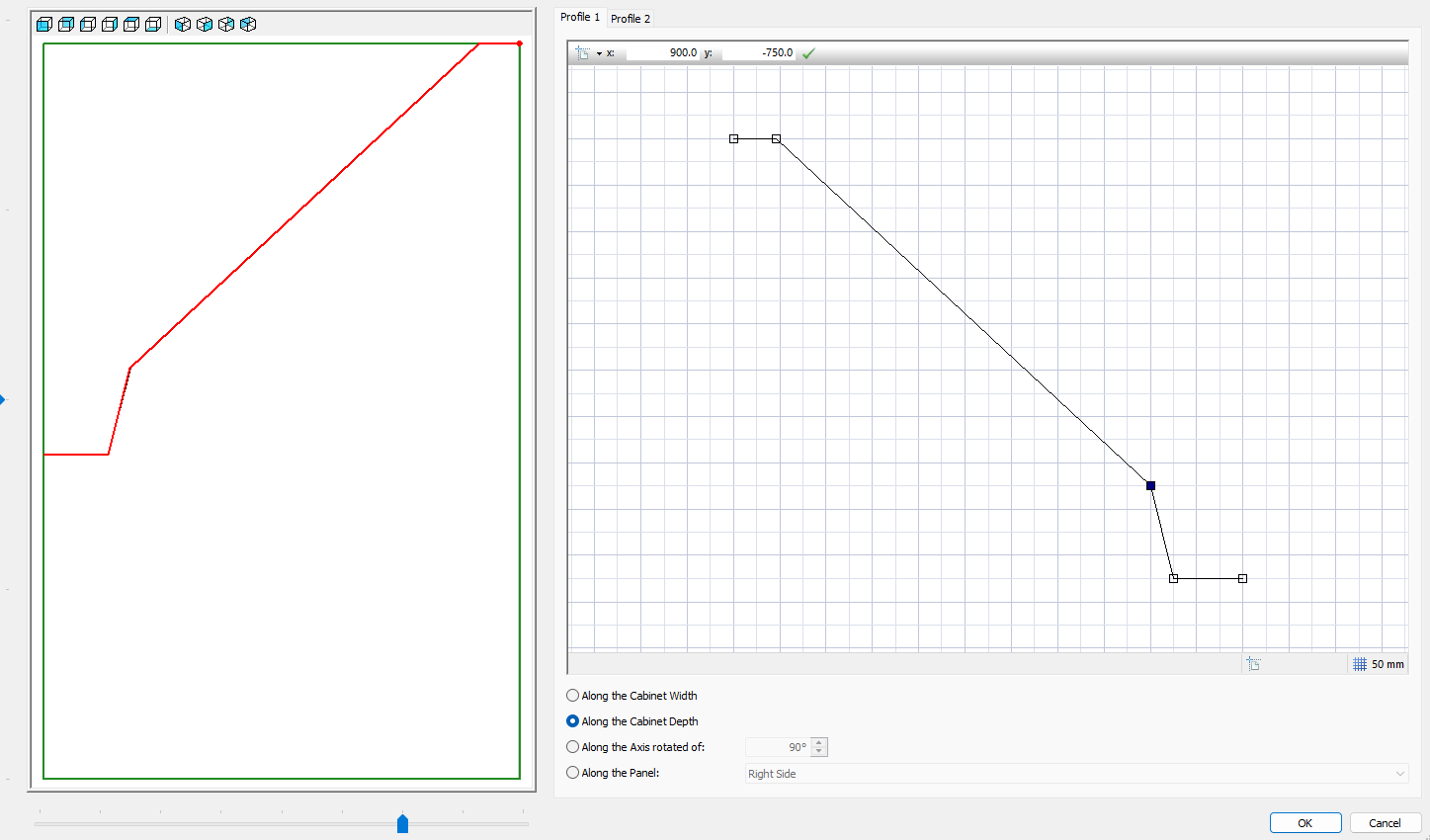This screenshot has height=840, width=1430.
Task: Click the Cancel button
Action: (x=1385, y=823)
